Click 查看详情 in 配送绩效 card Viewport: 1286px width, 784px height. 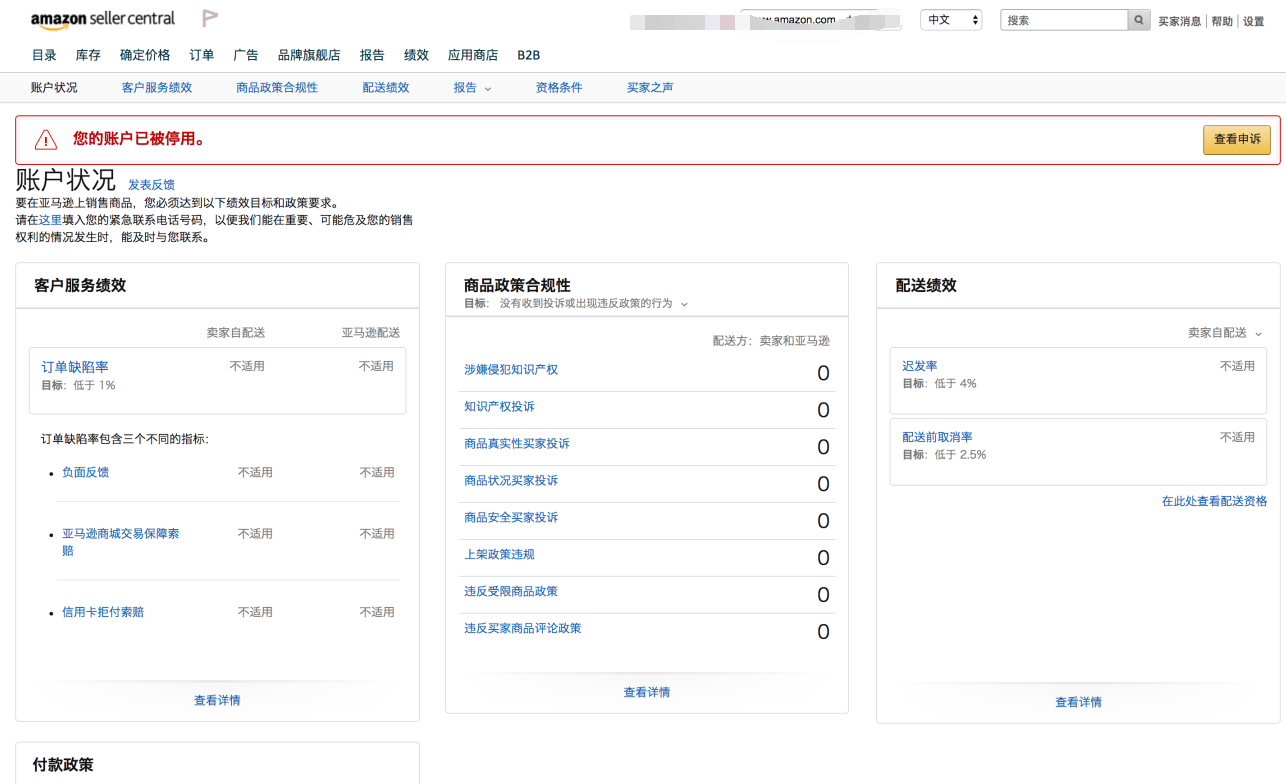[x=1078, y=703]
